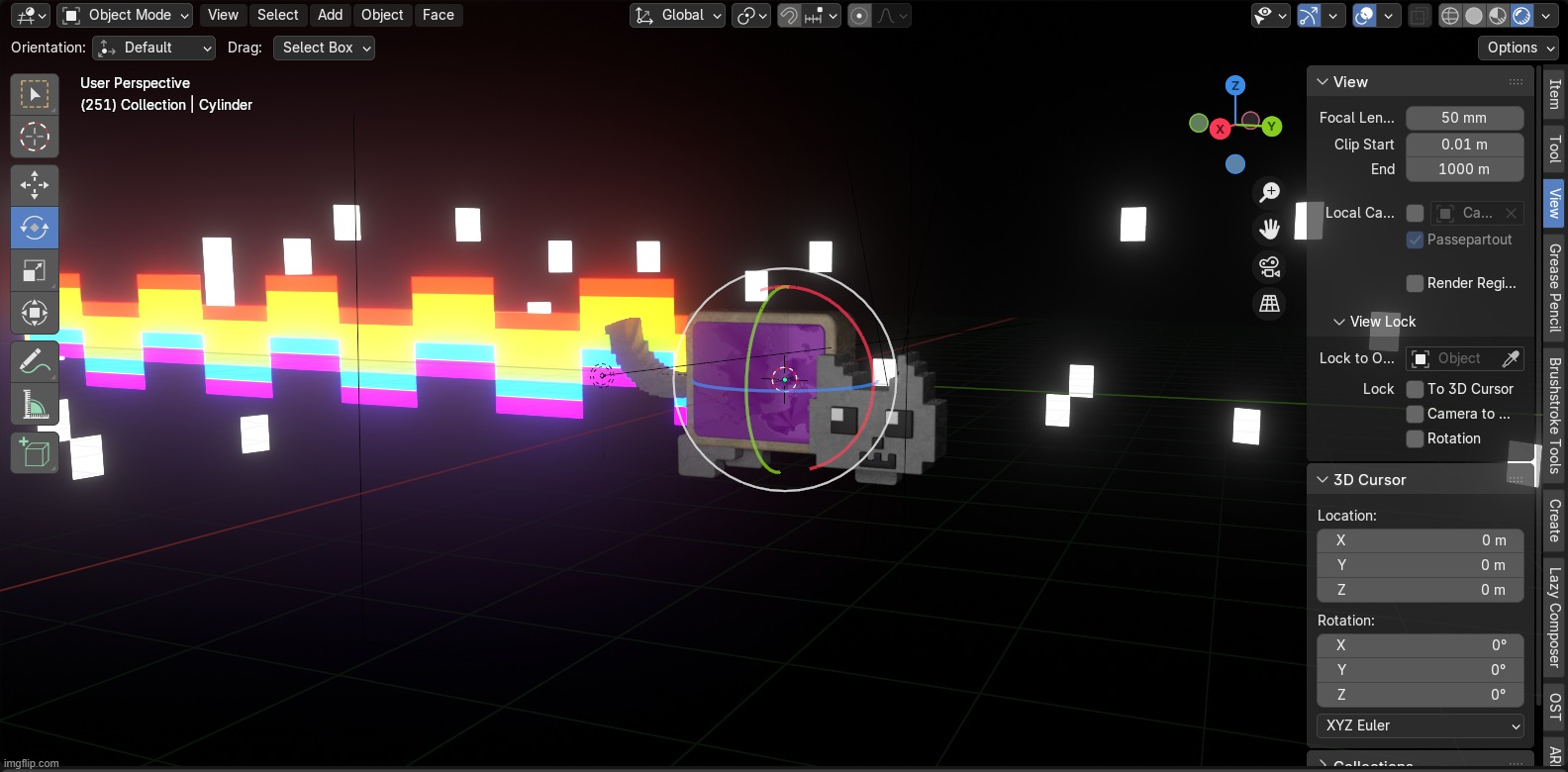The width and height of the screenshot is (1568, 772).
Task: Choose the Scale tool
Action: (x=35, y=270)
